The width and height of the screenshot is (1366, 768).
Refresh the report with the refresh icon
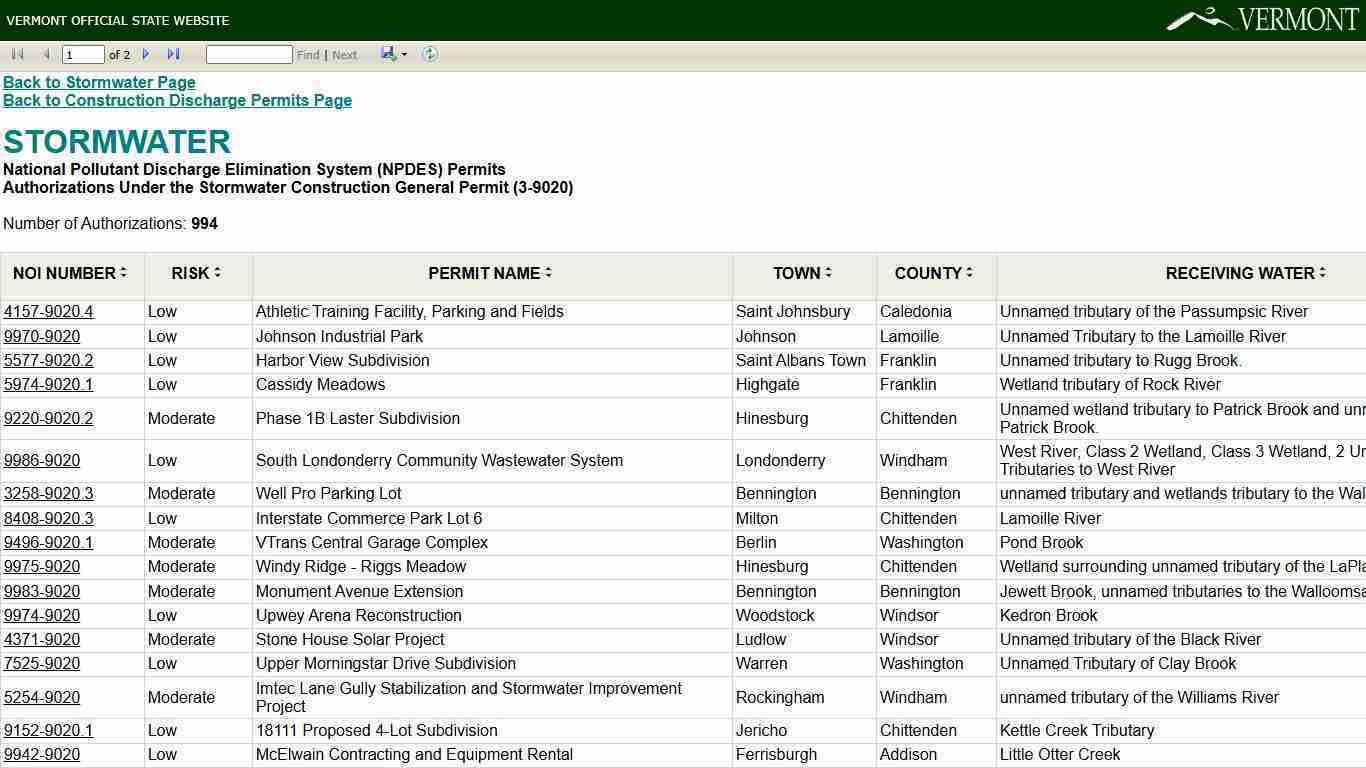430,54
